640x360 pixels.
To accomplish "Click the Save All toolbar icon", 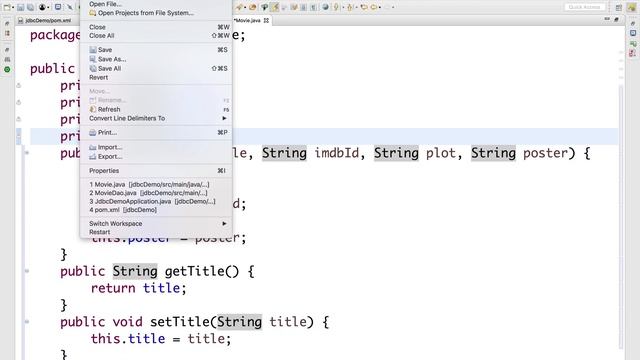I will click(30, 7).
